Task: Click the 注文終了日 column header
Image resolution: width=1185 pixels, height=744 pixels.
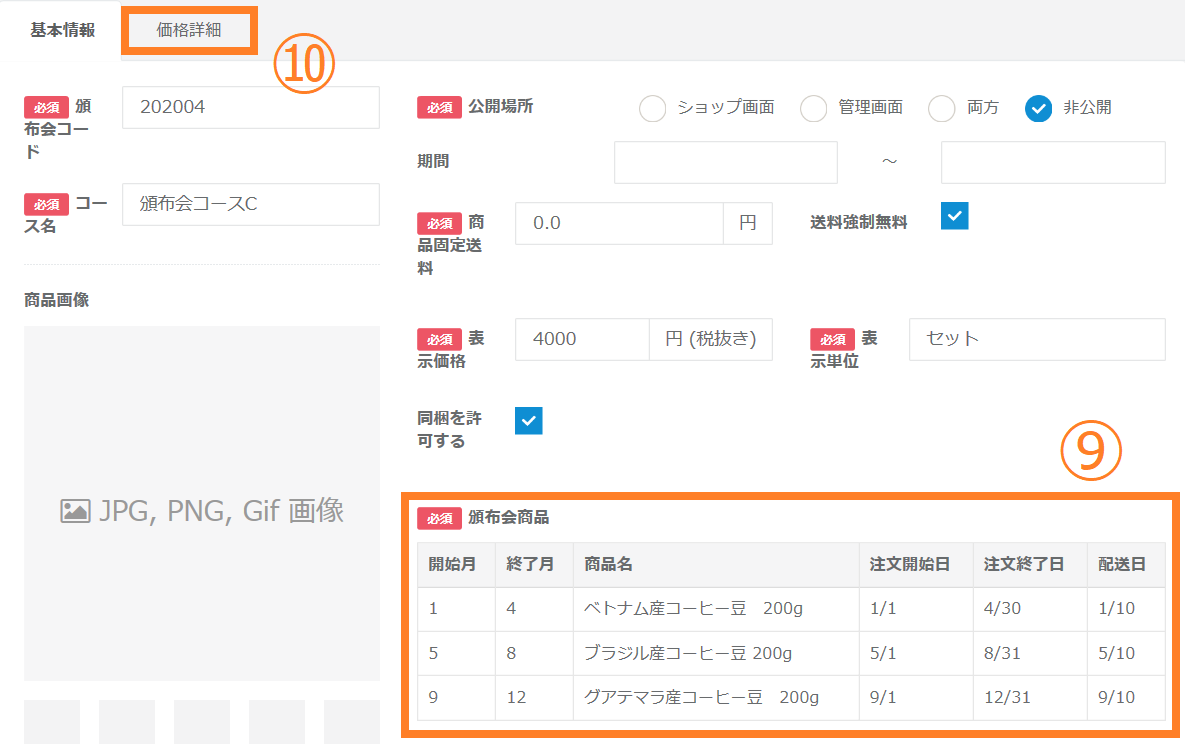Action: tap(1030, 565)
